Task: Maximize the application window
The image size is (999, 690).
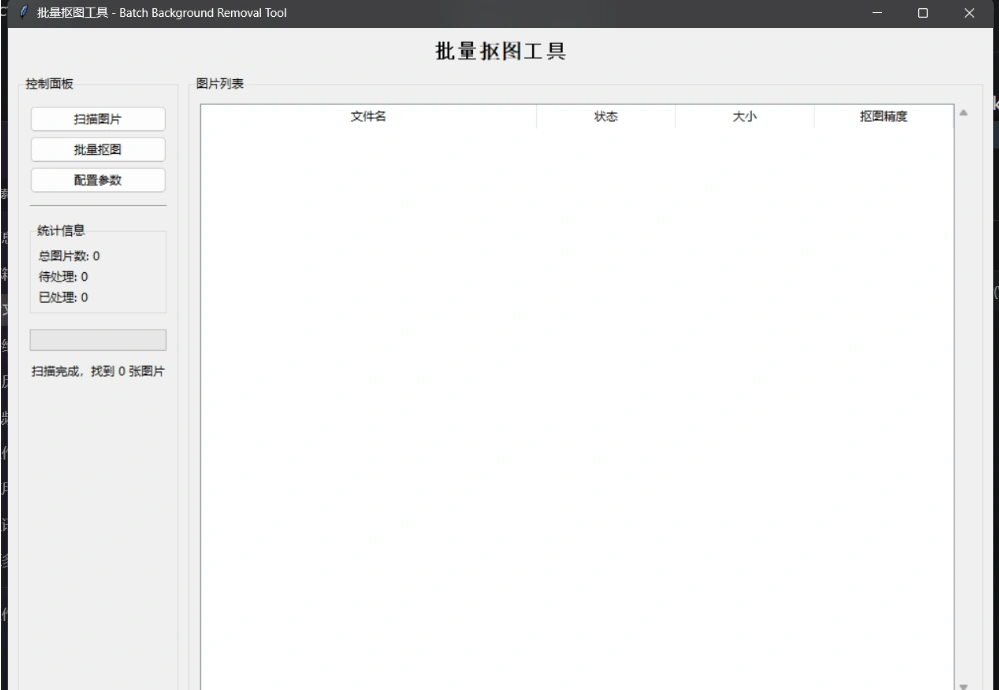Action: pyautogui.click(x=923, y=13)
